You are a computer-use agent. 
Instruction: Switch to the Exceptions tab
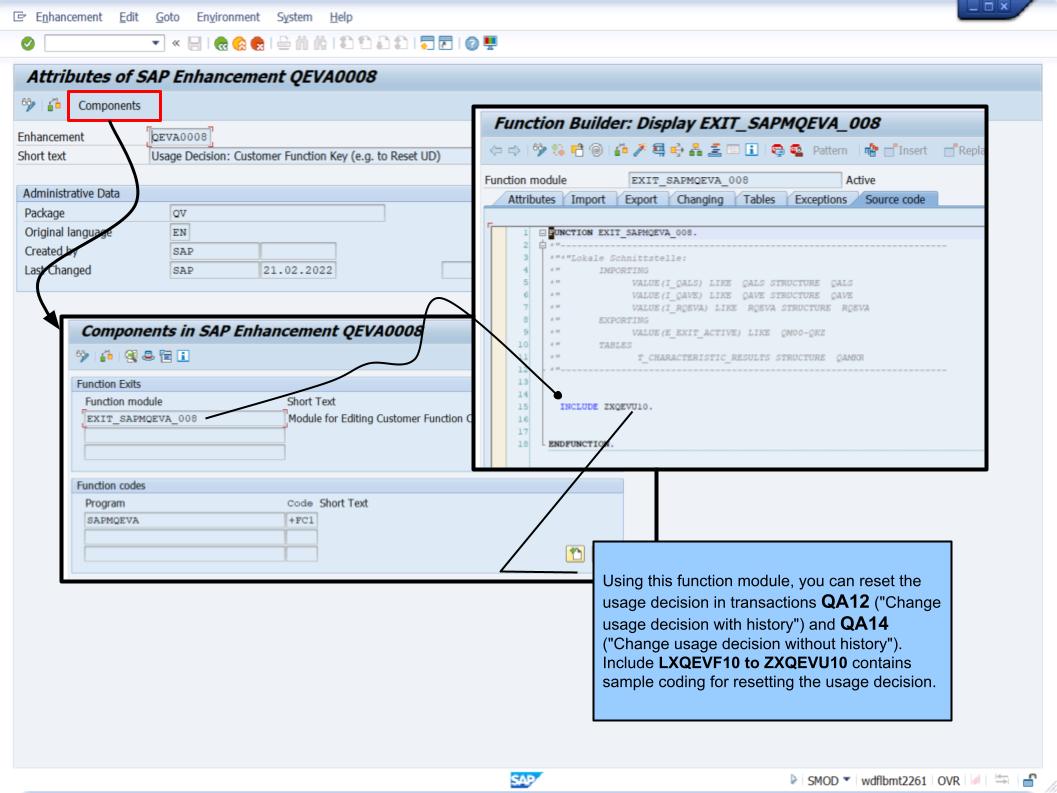[820, 200]
